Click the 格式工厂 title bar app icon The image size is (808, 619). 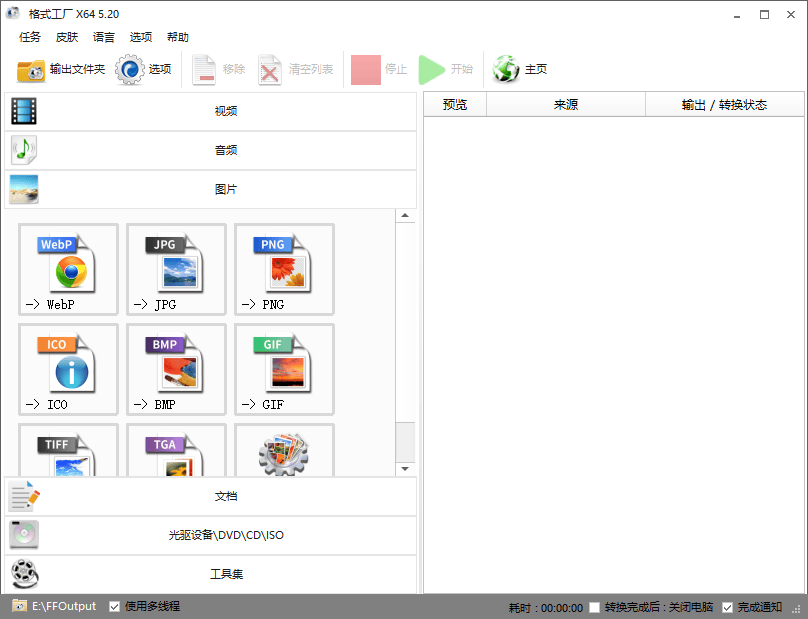tap(13, 13)
